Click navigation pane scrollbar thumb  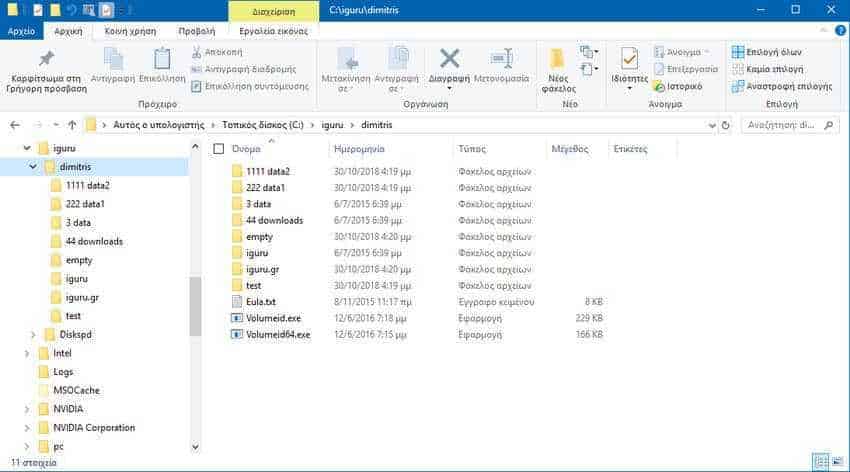tap(195, 306)
